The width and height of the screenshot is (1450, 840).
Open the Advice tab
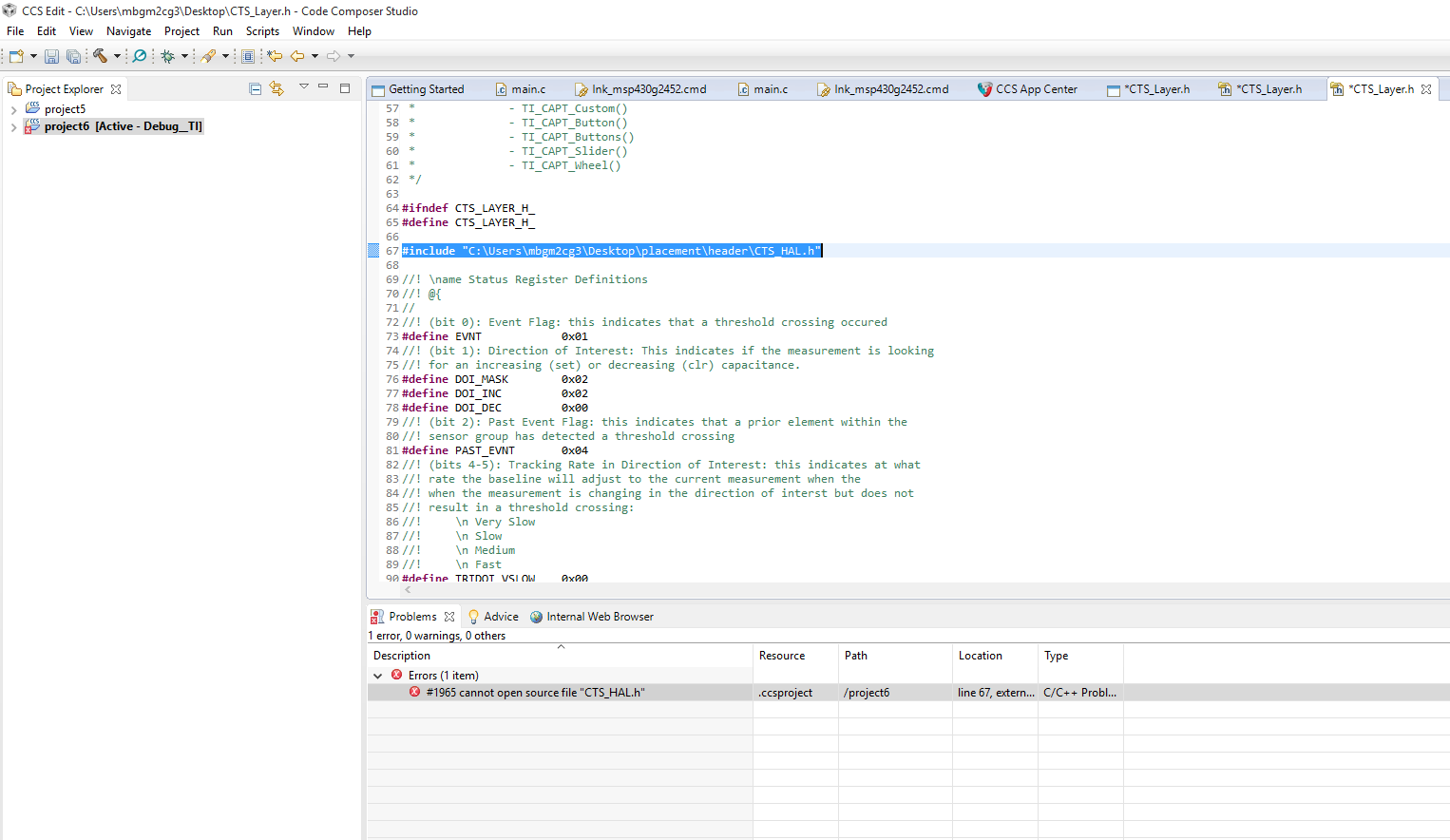(x=494, y=617)
